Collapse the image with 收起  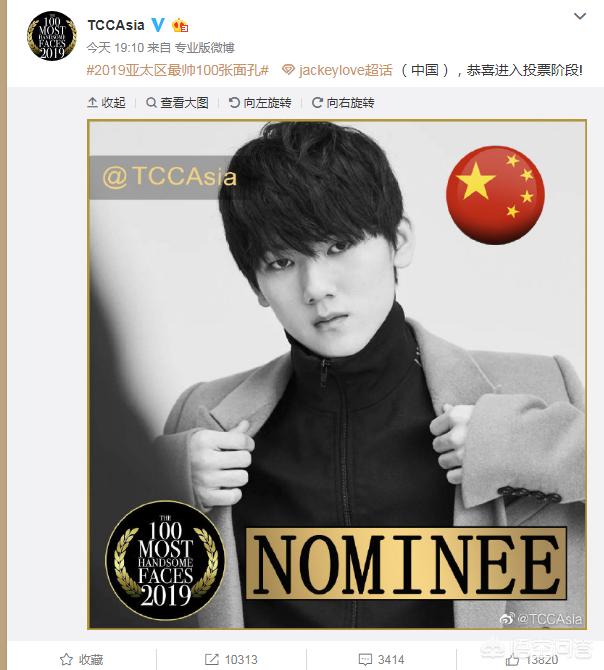tap(106, 103)
